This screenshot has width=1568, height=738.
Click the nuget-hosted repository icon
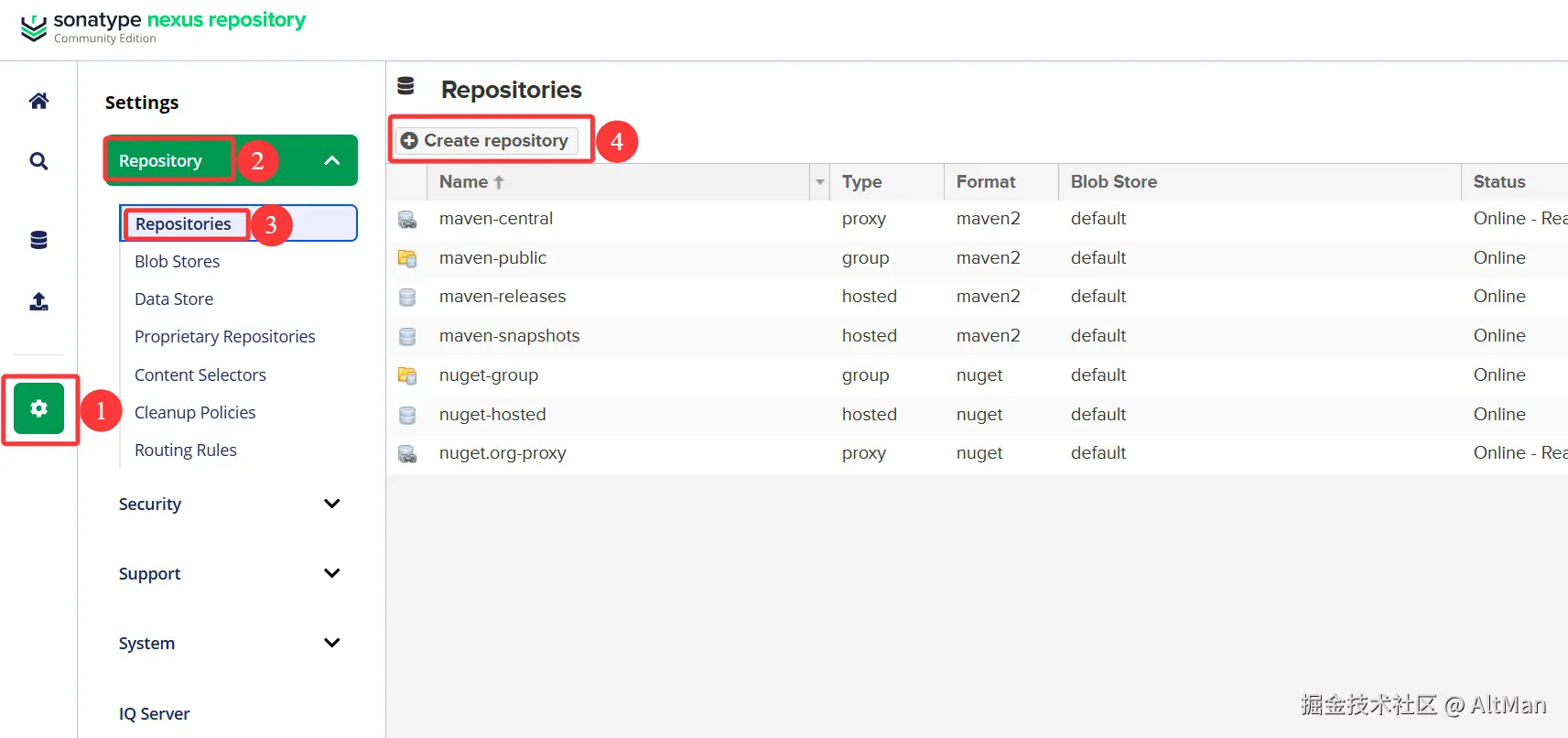click(407, 416)
